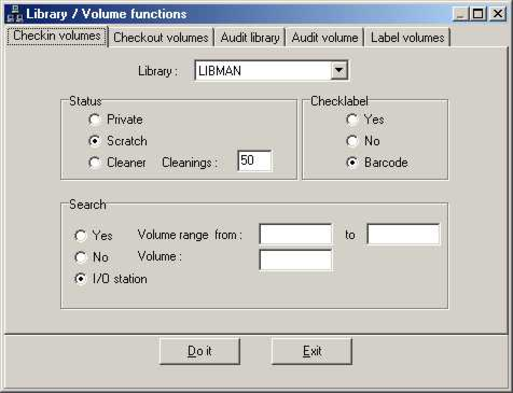The image size is (513, 393).
Task: Click the Cleanings number field
Action: tap(255, 161)
